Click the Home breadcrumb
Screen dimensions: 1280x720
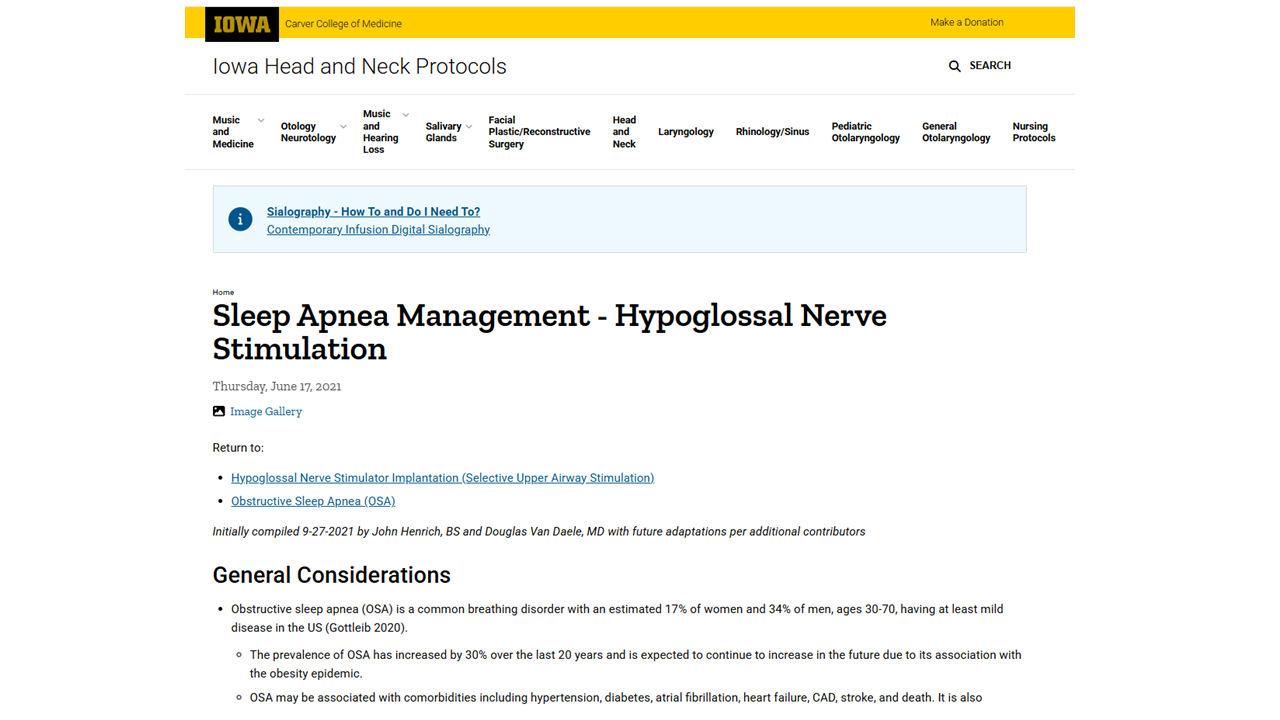click(x=223, y=292)
